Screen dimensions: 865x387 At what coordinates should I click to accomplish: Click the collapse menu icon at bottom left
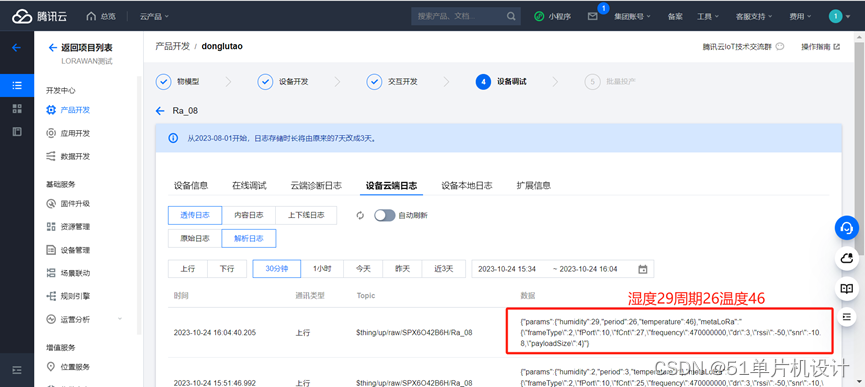point(17,369)
